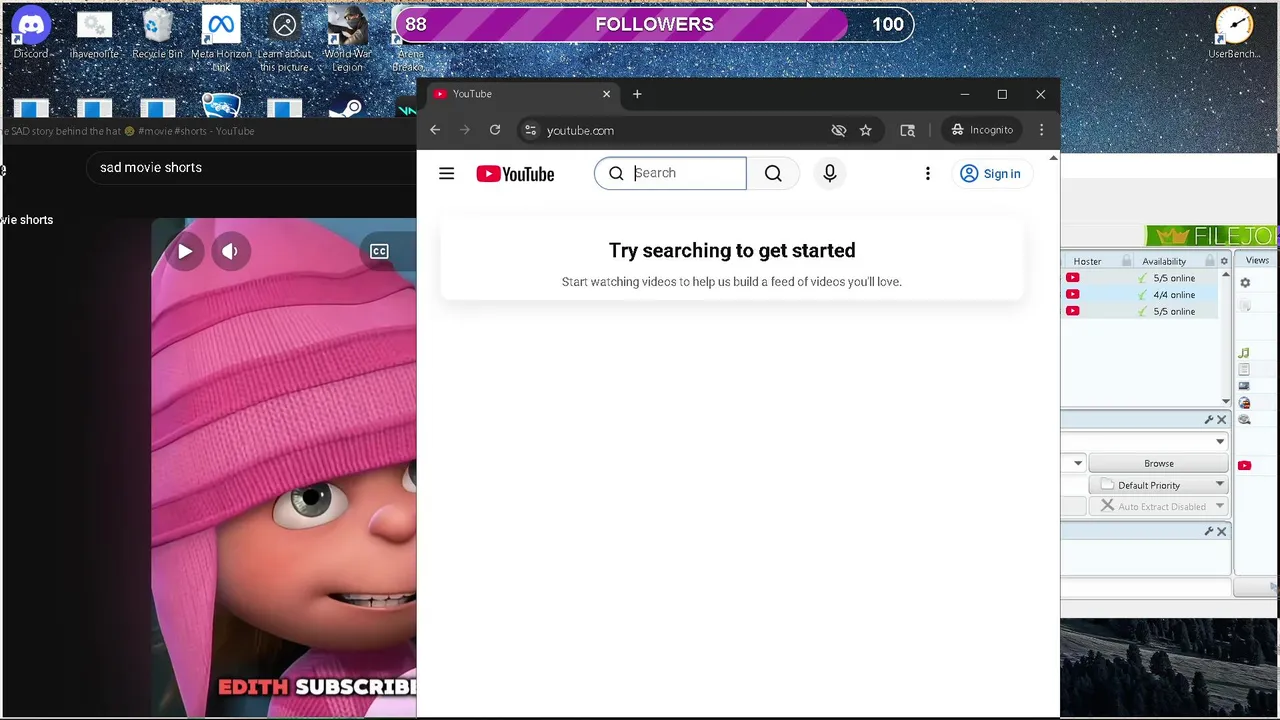Open a new Chrome tab

[637, 94]
